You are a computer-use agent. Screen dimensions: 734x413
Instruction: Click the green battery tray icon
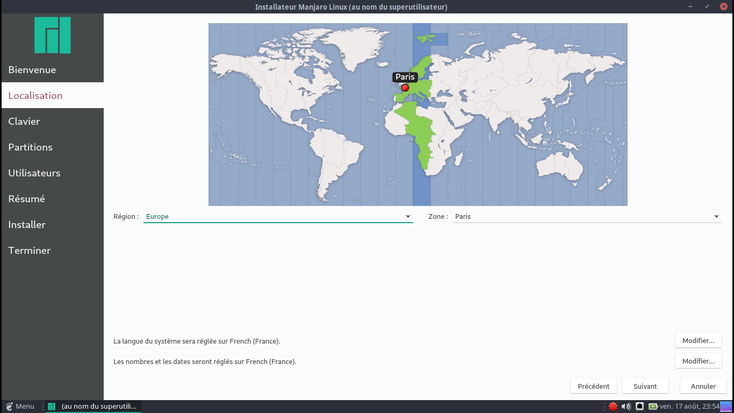coord(653,406)
